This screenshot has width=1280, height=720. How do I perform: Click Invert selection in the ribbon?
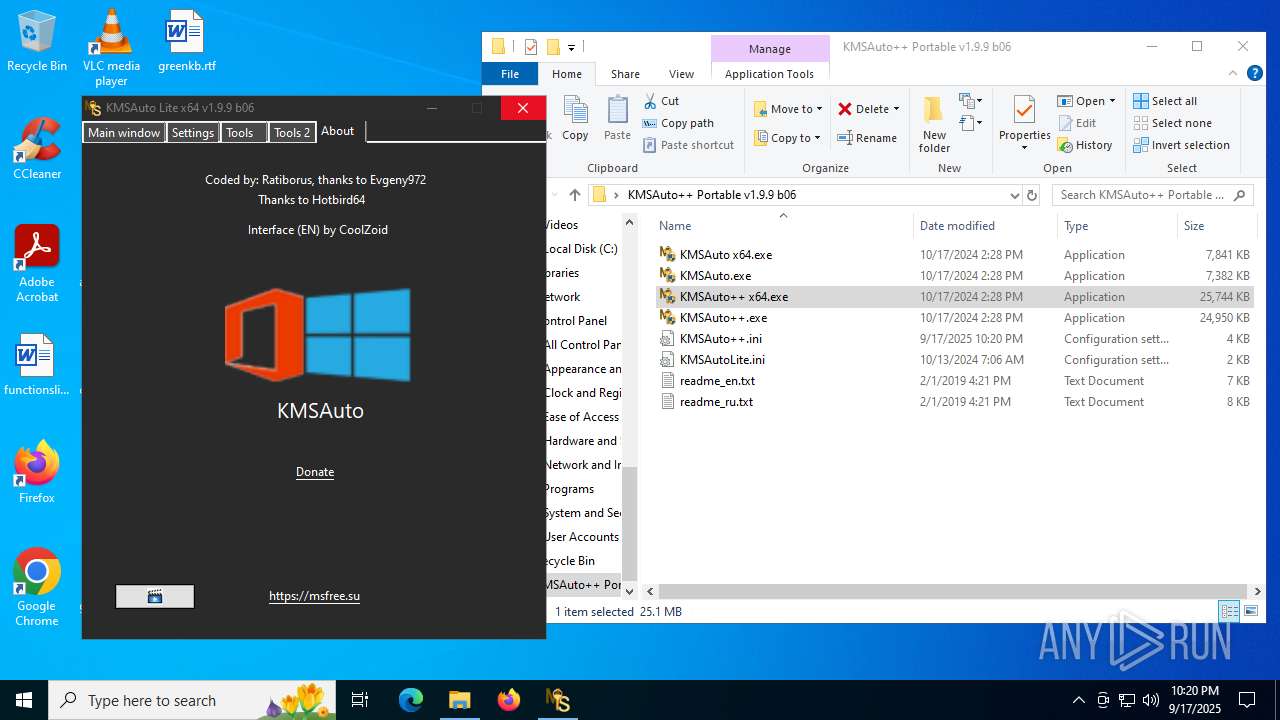click(x=1181, y=145)
